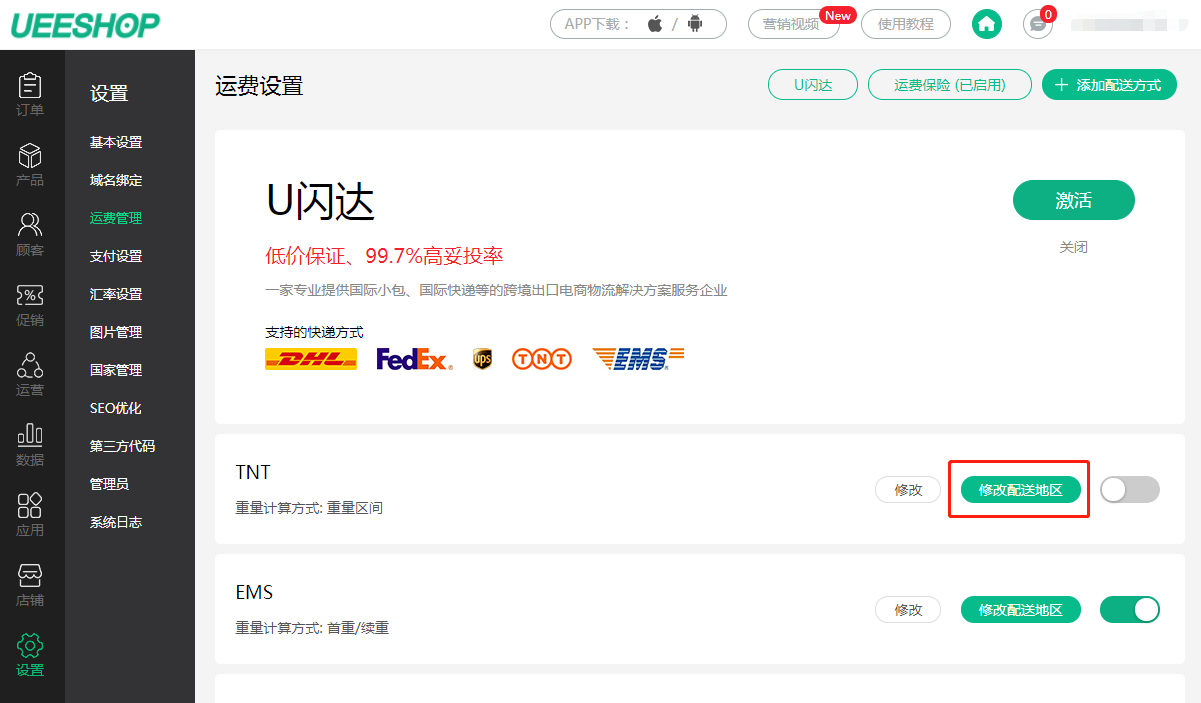This screenshot has height=703, width=1201.
Task: Select 第三方代码 in settings menu
Action: pyautogui.click(x=122, y=446)
